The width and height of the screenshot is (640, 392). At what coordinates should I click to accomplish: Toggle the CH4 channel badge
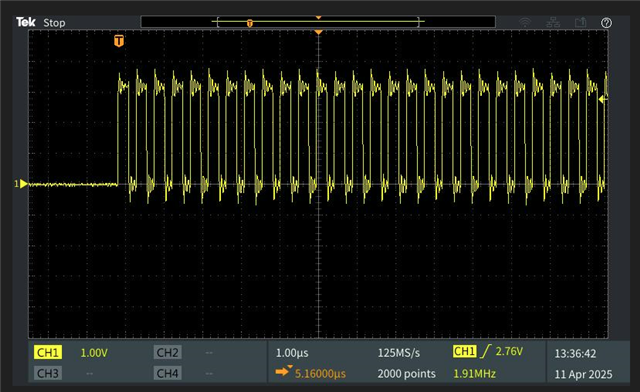(x=167, y=373)
